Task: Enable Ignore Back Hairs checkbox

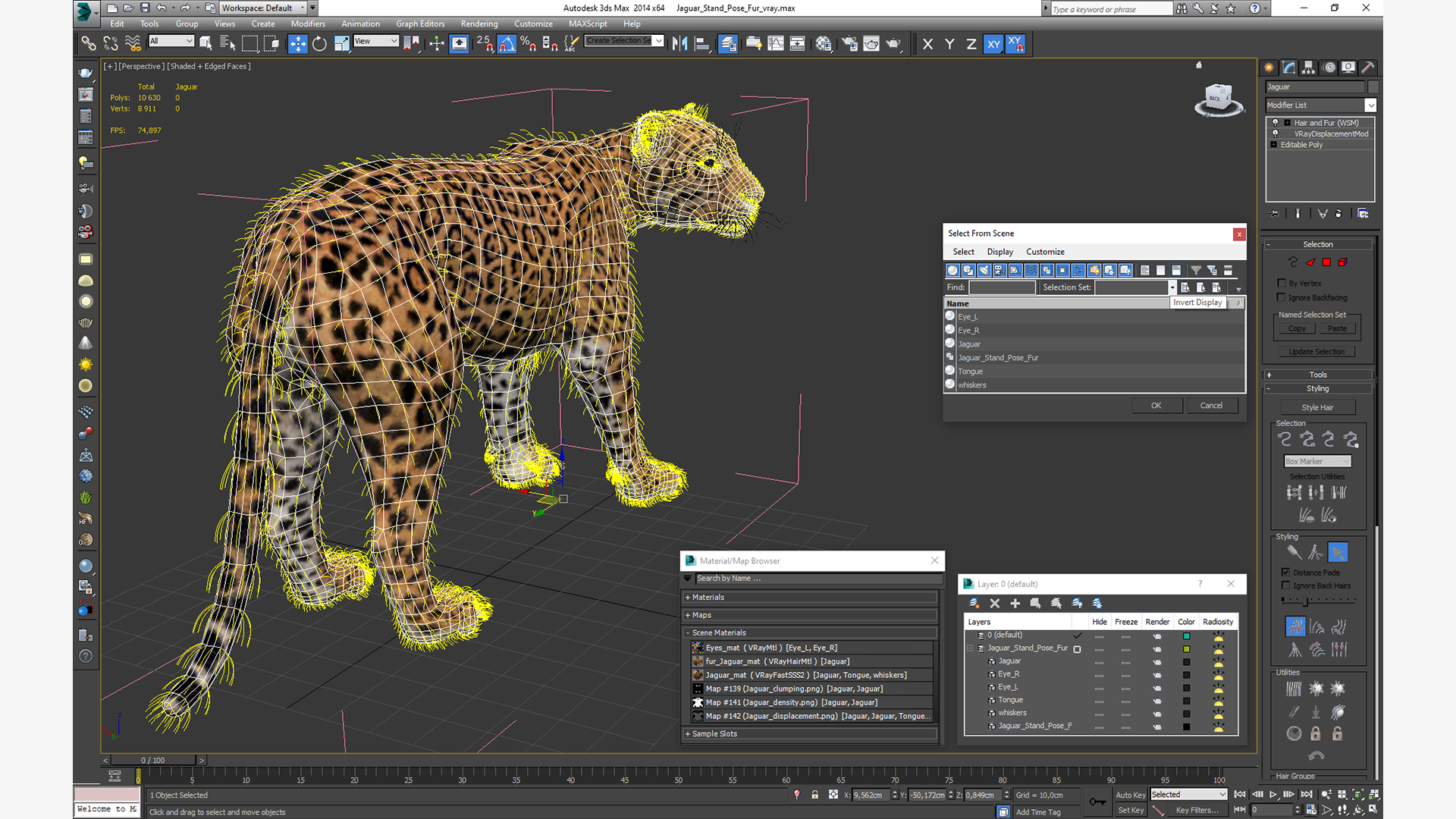Action: point(1285,585)
